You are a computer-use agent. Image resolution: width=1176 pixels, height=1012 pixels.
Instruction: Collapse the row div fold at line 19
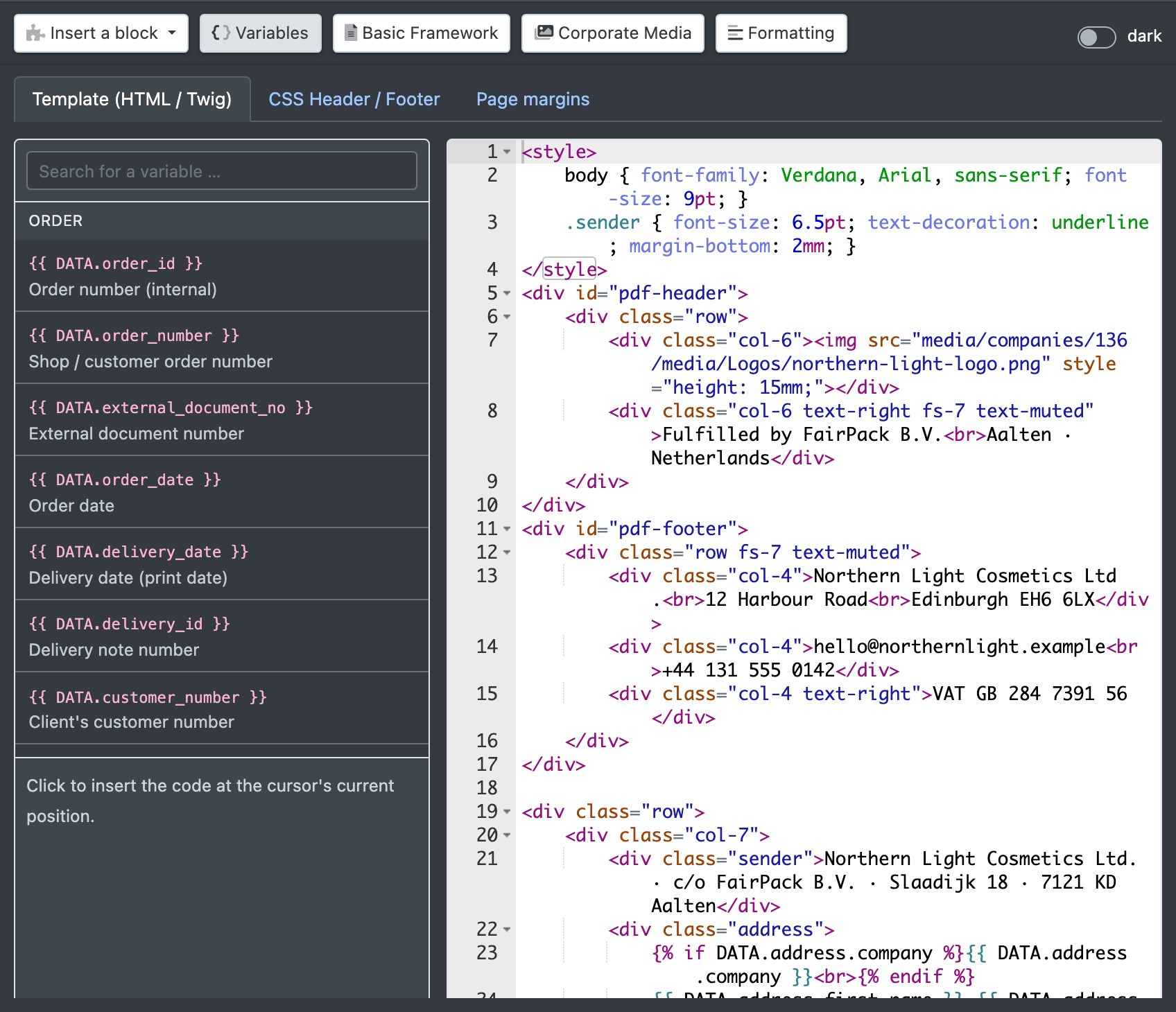click(x=507, y=812)
